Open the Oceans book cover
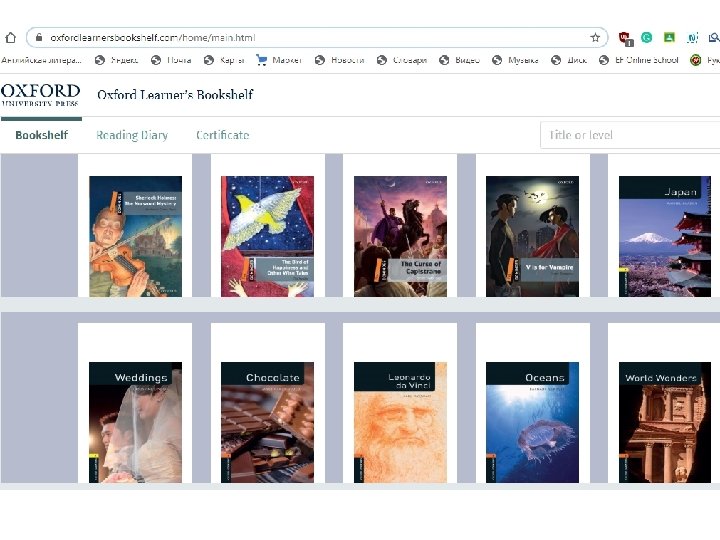Image resolution: width=720 pixels, height=540 pixels. click(532, 422)
